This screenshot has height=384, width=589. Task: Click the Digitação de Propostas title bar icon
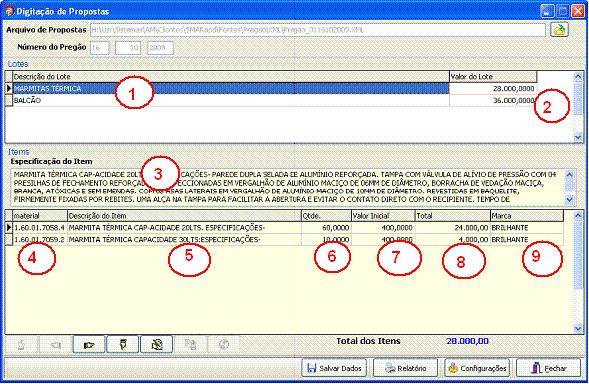tap(9, 11)
